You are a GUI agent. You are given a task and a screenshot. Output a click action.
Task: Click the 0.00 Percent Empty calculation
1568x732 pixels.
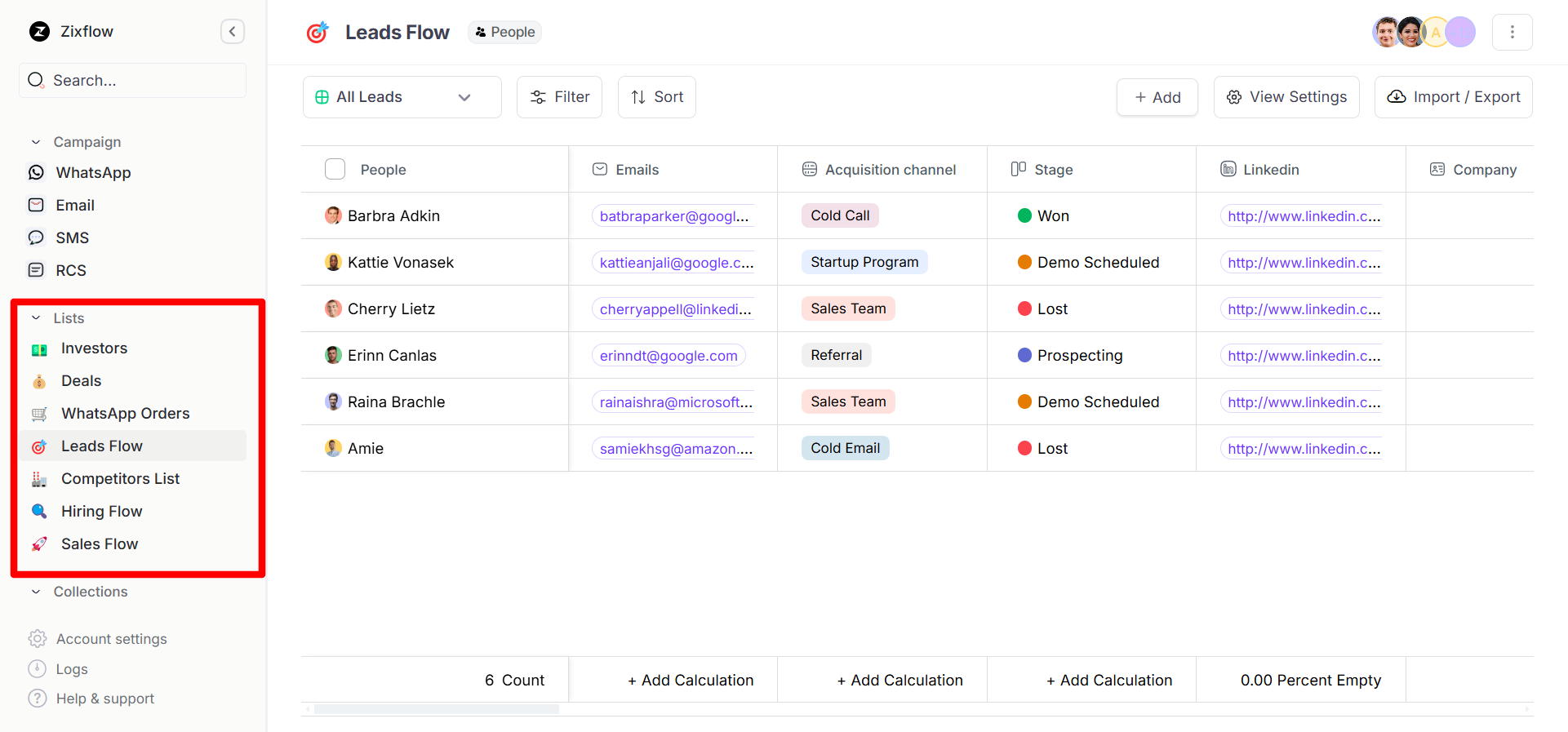pos(1311,680)
